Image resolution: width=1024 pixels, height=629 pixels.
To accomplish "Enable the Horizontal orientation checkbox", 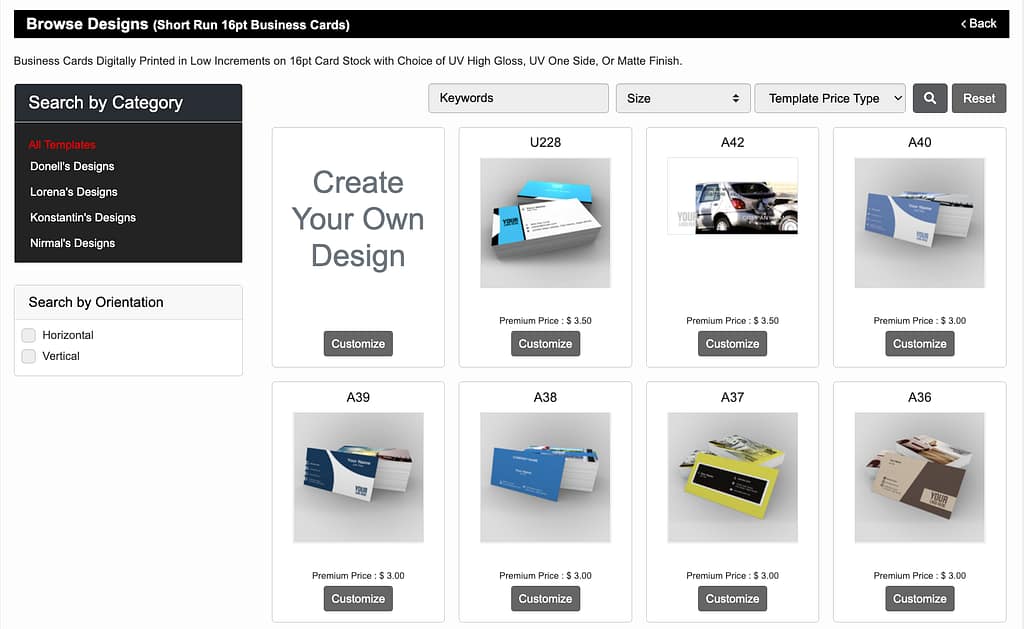I will (x=29, y=335).
